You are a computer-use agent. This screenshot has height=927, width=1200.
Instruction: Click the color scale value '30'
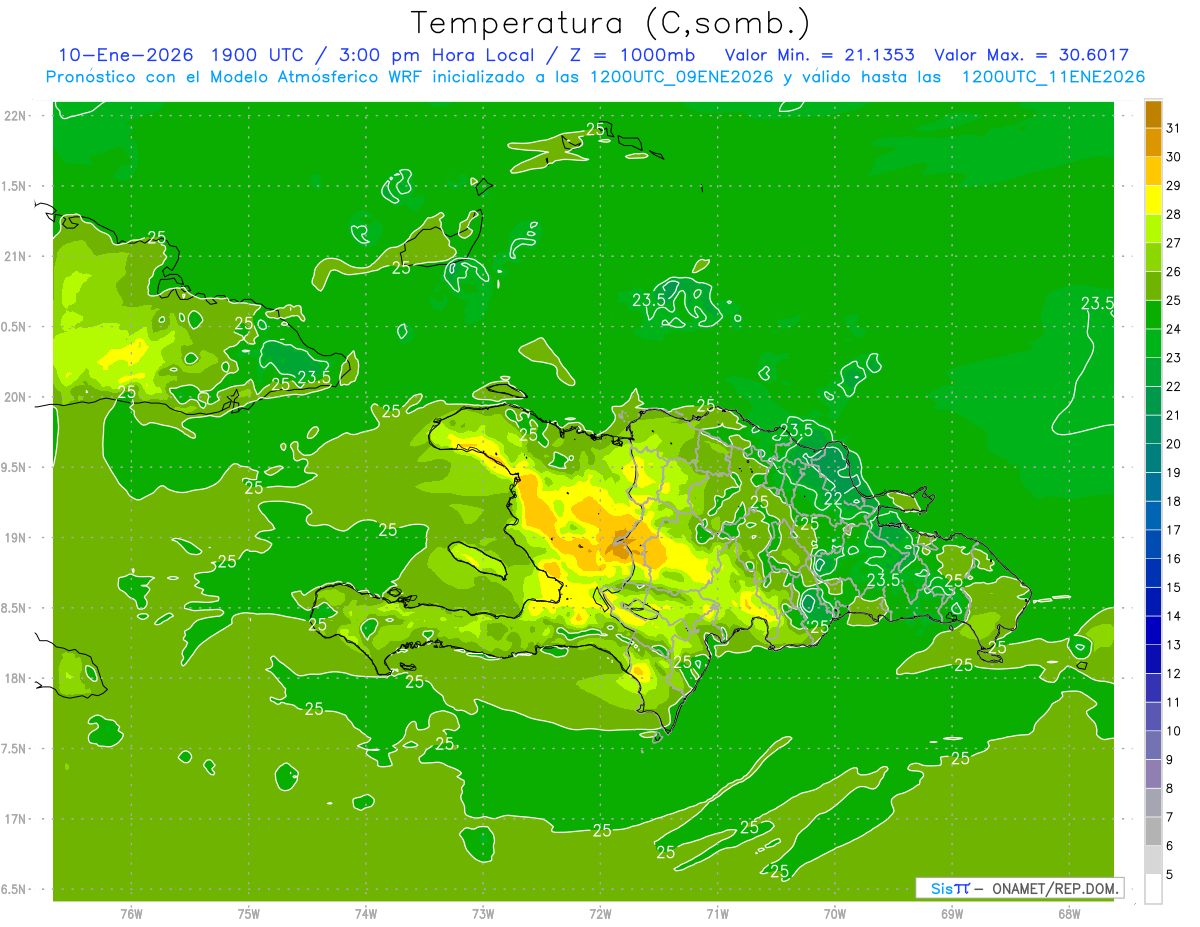coord(1174,157)
